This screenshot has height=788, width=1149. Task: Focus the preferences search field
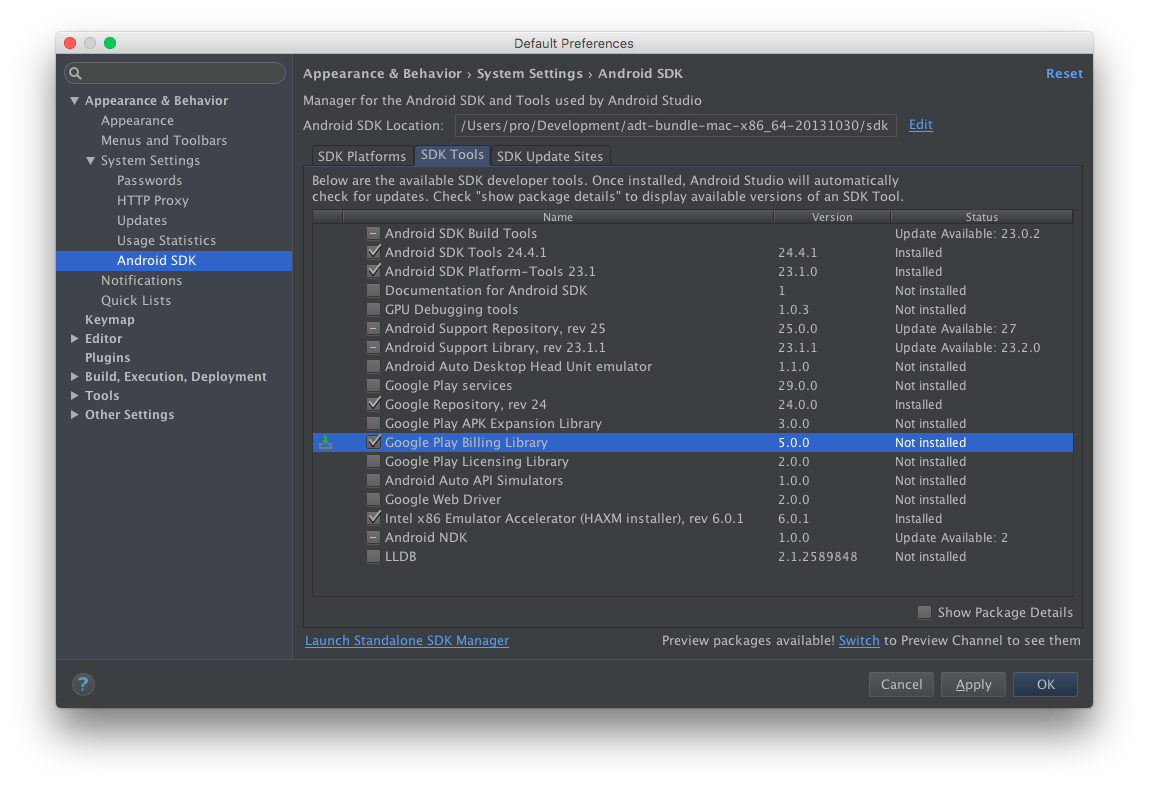(174, 73)
